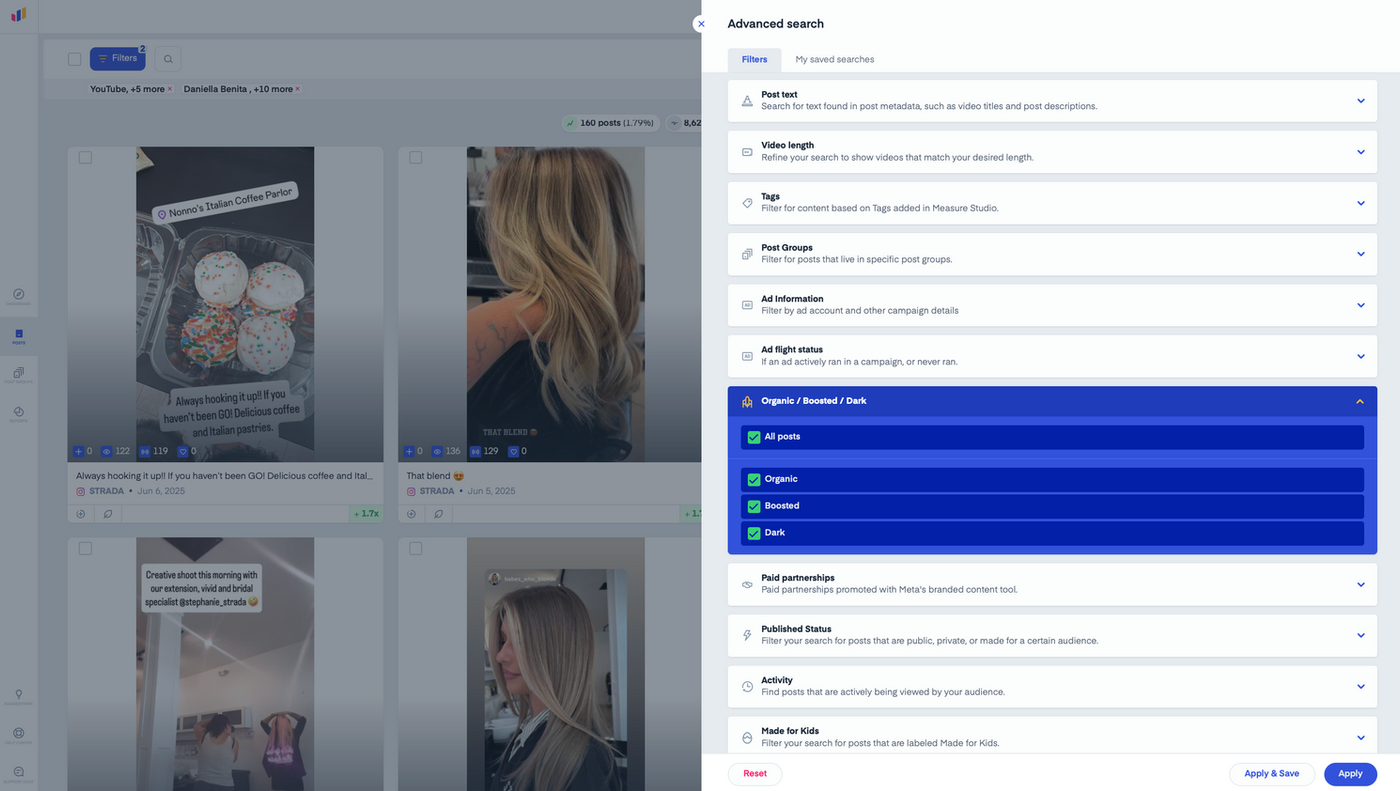Expand the Video length filter chevron
Viewport: 1400px width, 791px height.
[1360, 152]
